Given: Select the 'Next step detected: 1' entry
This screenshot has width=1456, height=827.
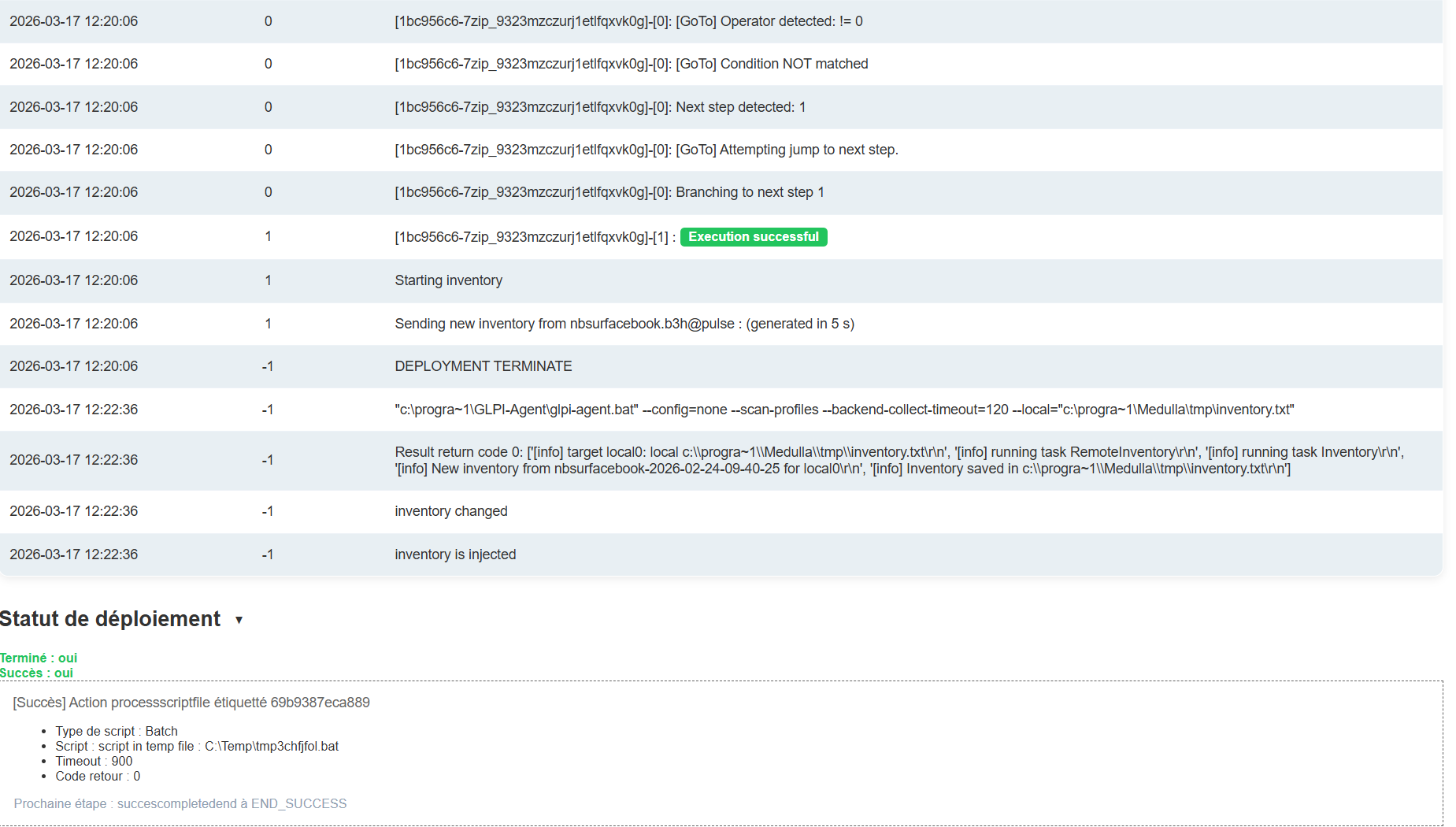Looking at the screenshot, I should pyautogui.click(x=599, y=107).
